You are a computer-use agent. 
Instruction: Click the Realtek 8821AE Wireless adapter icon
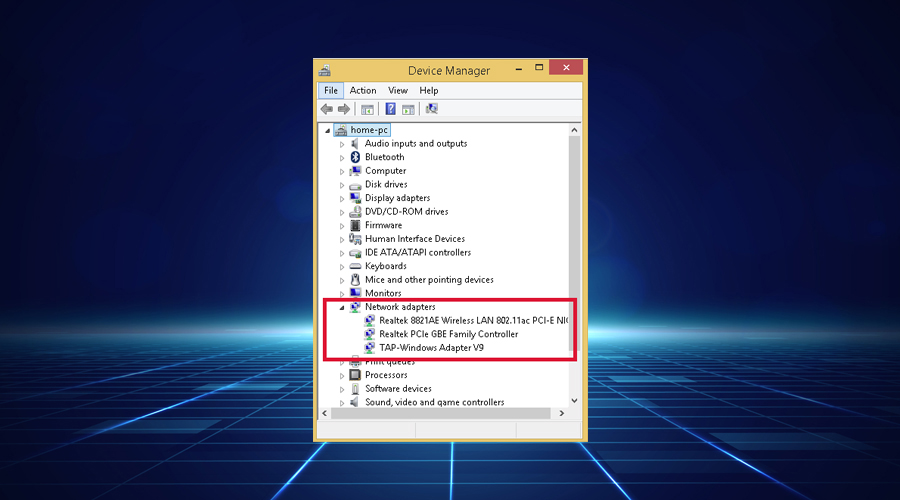click(x=370, y=320)
